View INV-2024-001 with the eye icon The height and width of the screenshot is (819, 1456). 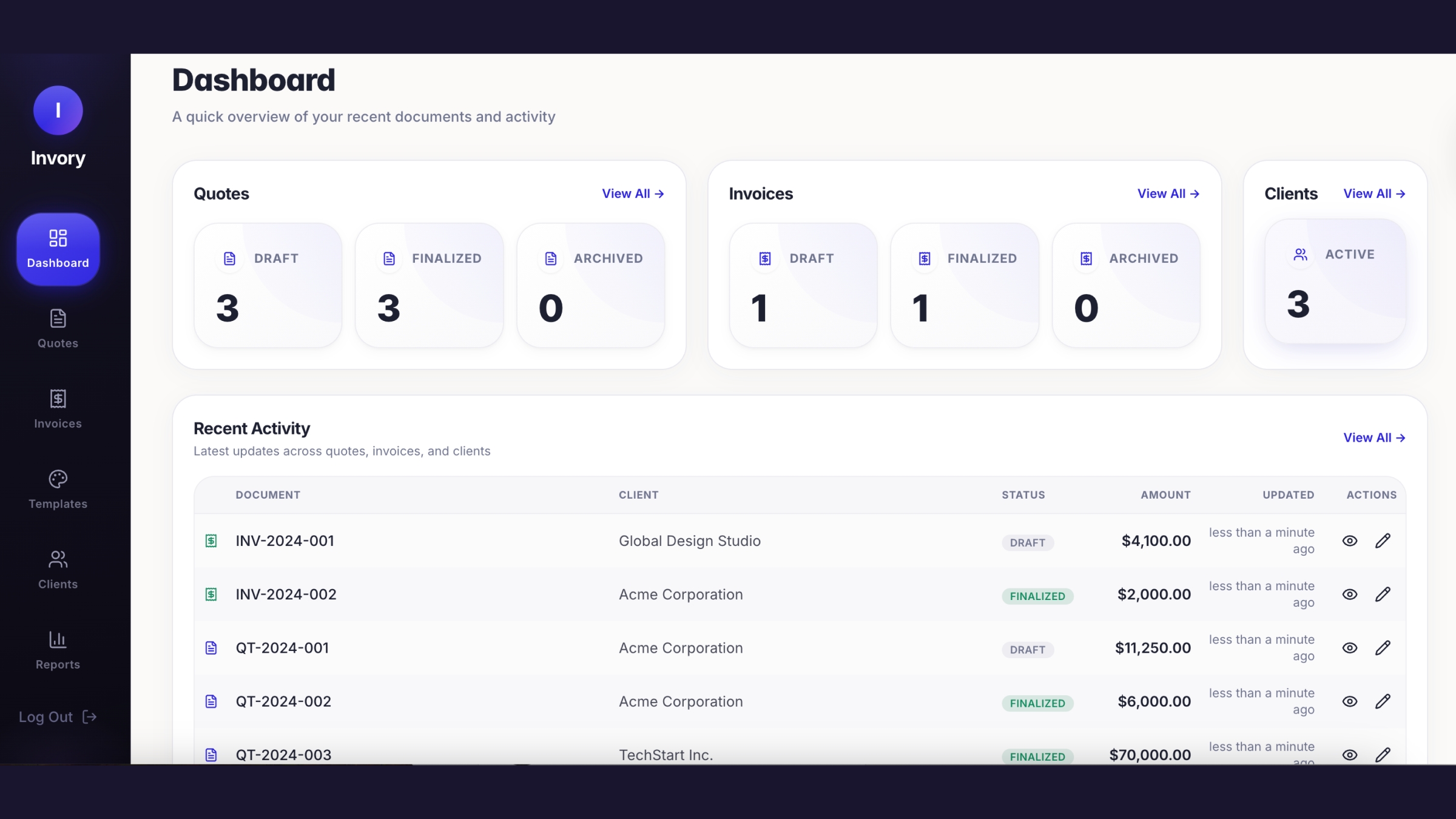[1349, 541]
